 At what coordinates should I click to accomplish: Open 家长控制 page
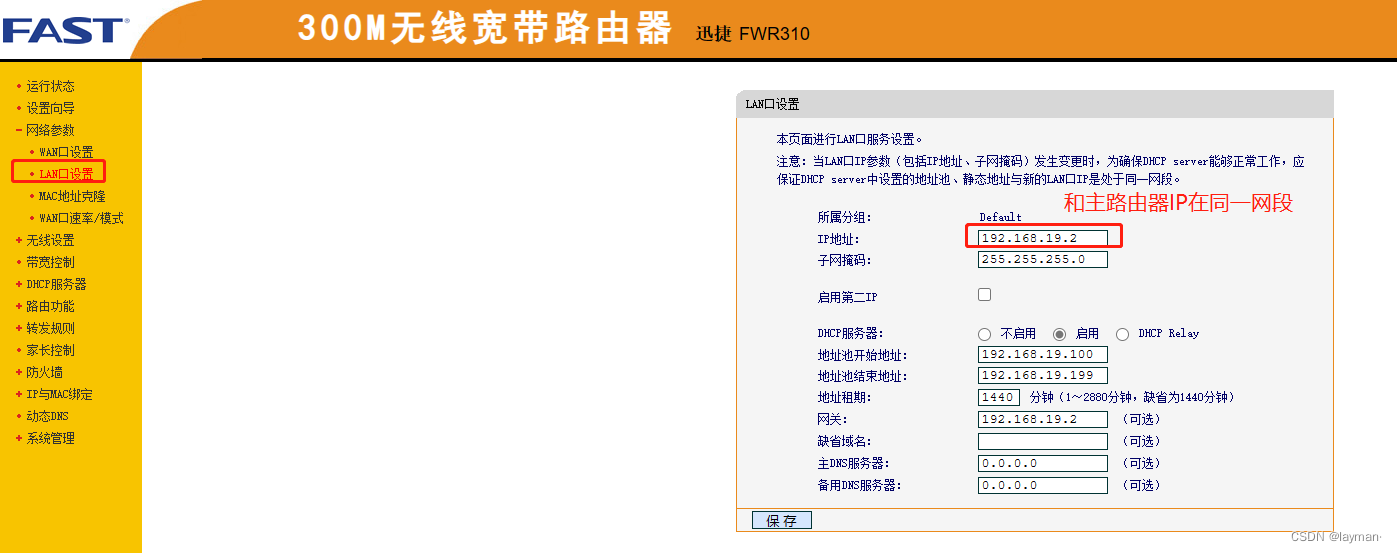point(50,350)
